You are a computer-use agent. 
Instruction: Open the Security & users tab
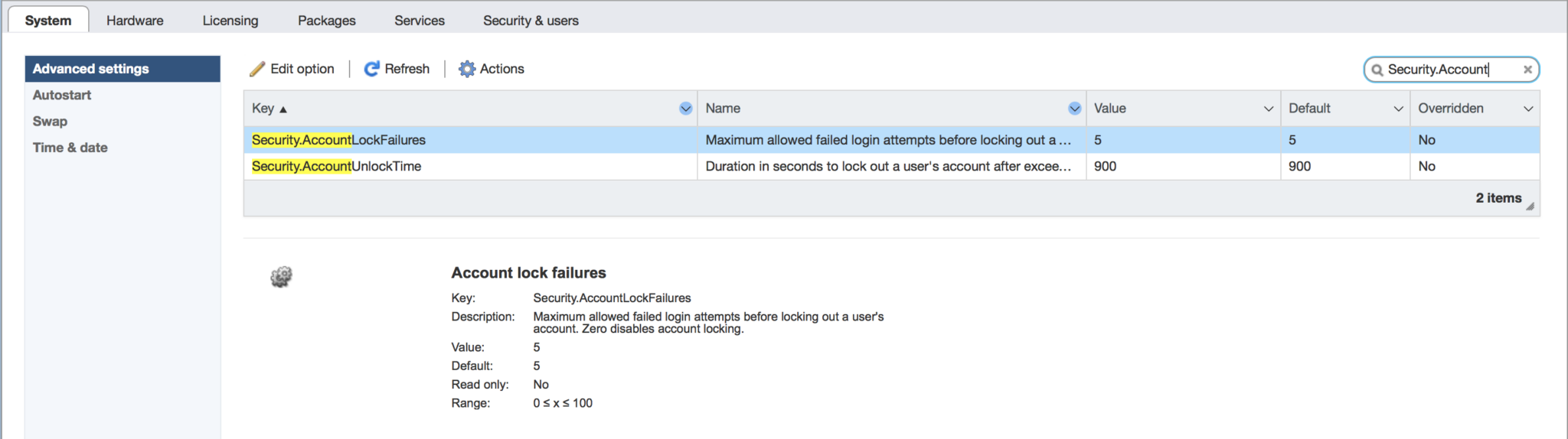[531, 21]
